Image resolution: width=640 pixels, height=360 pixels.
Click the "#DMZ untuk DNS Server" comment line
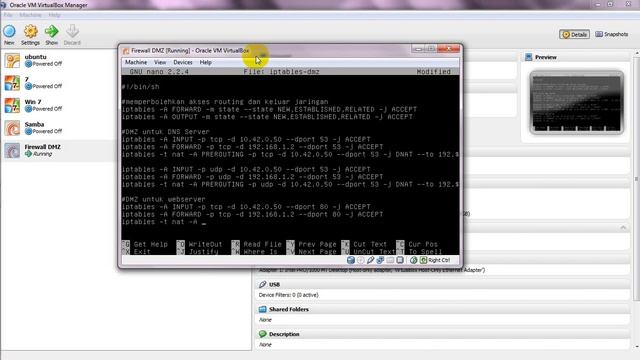click(x=165, y=132)
